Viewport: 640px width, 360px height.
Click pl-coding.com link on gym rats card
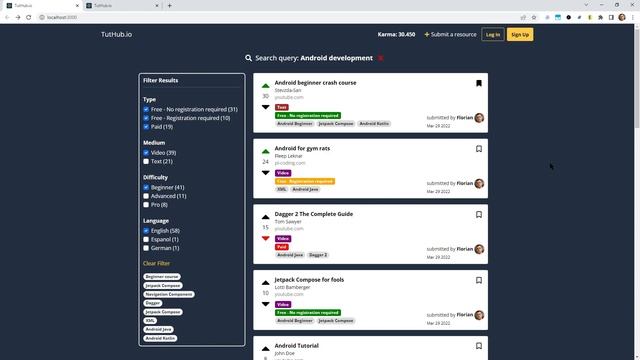pos(290,163)
